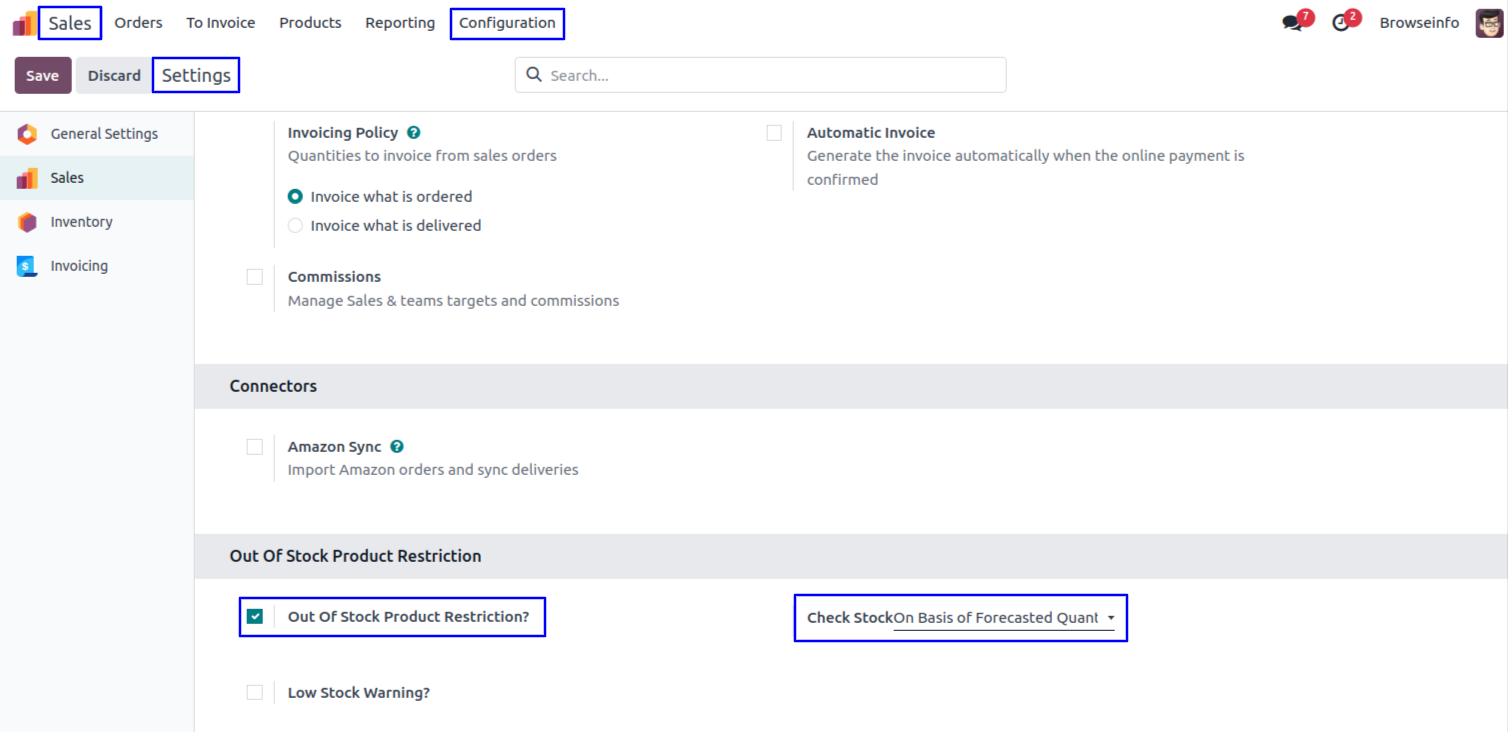Image resolution: width=1508 pixels, height=732 pixels.
Task: Select the Inventory sidebar icon
Action: click(x=27, y=222)
